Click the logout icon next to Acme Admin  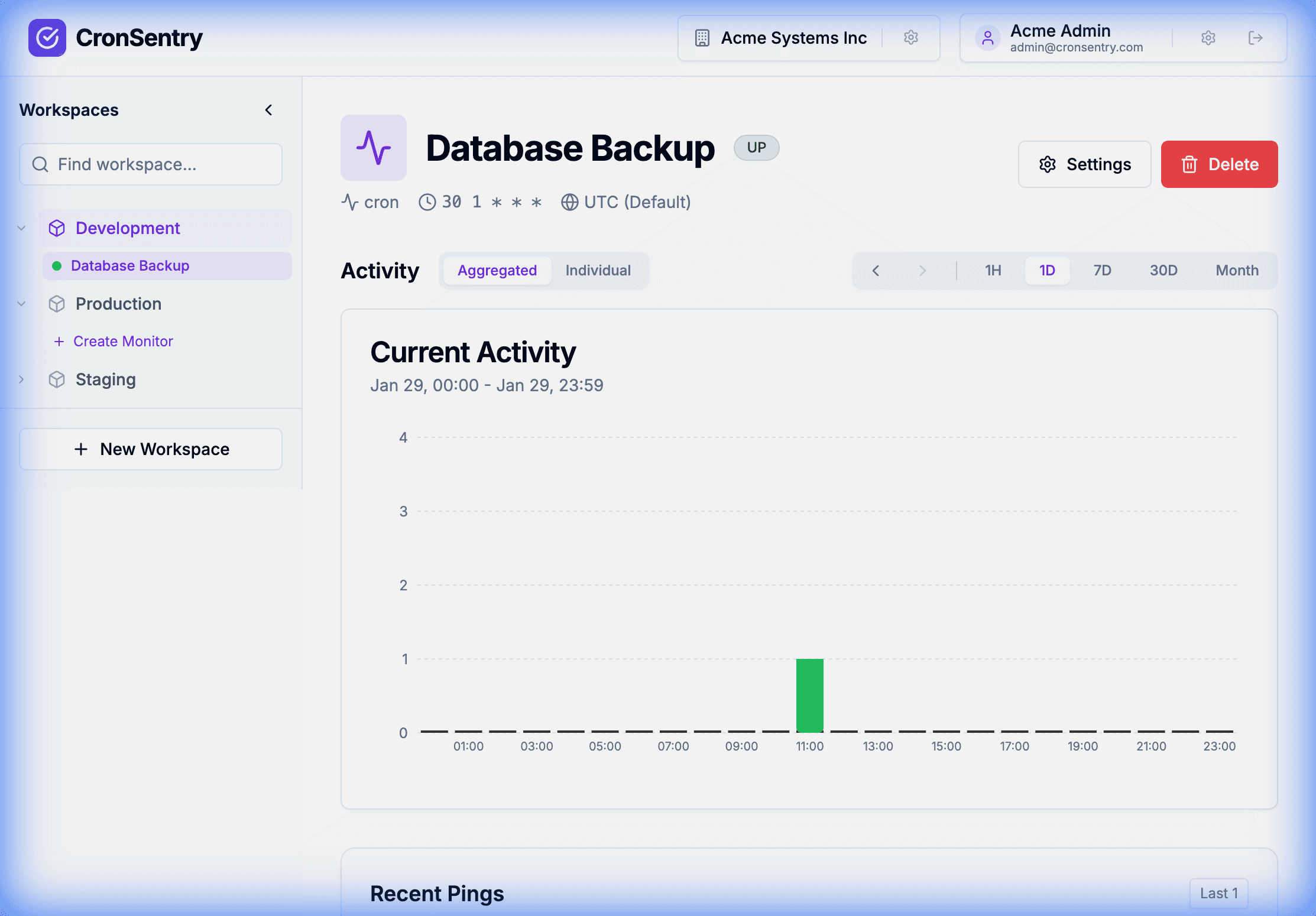coord(1255,38)
